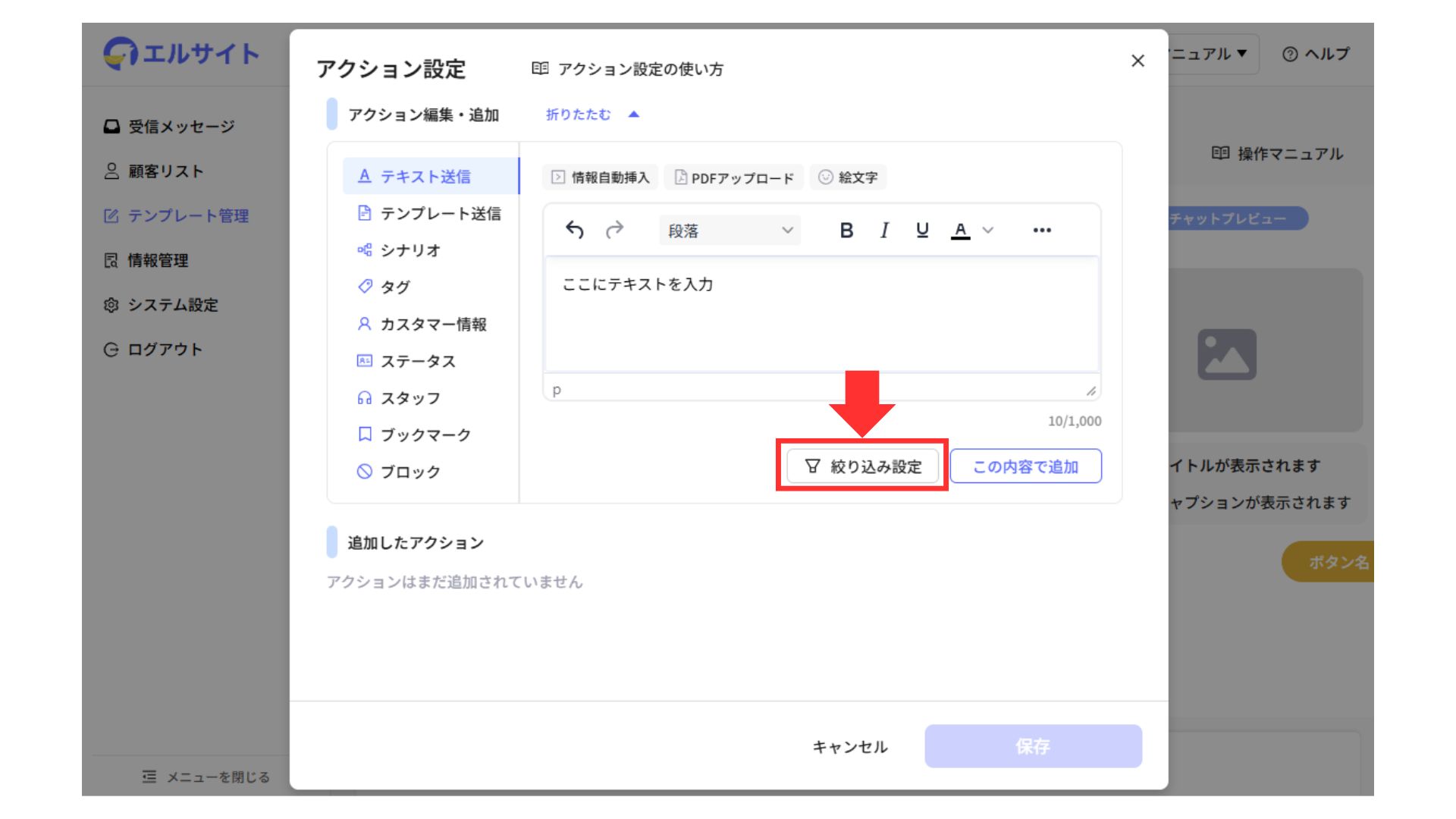The height and width of the screenshot is (819, 1456).
Task: Click the redo arrow in editor toolbar
Action: 614,230
